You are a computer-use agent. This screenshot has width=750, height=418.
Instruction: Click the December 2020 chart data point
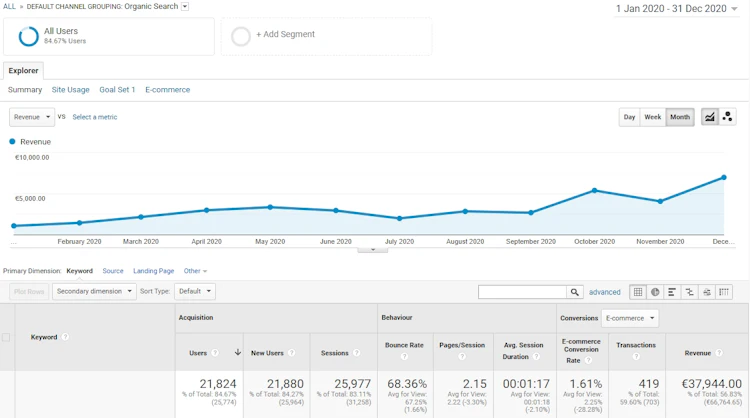point(724,177)
